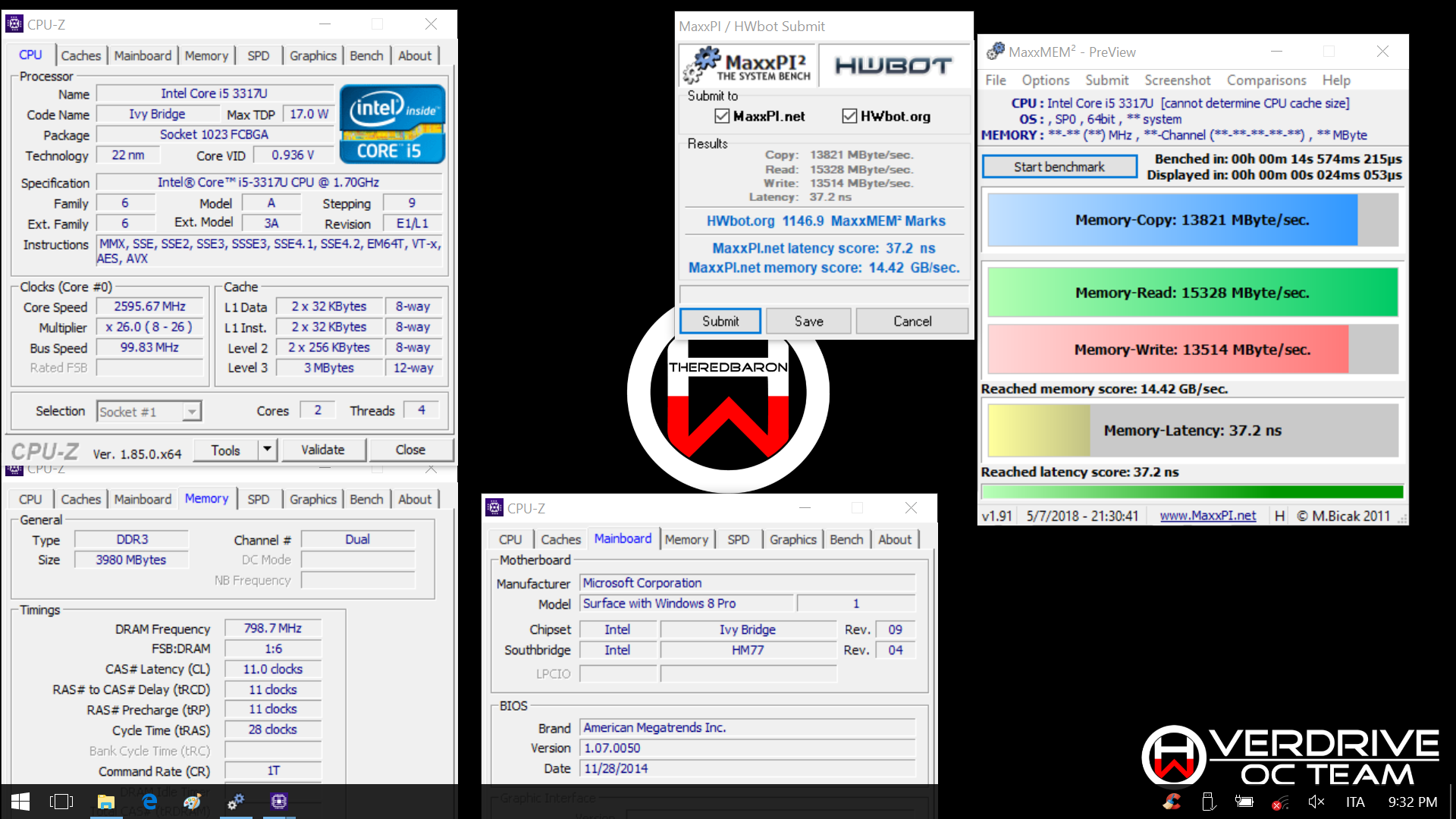1456x819 pixels.
Task: Click the HWbot.org 1146.9 MaxxMEM² Marks text
Action: (x=825, y=221)
